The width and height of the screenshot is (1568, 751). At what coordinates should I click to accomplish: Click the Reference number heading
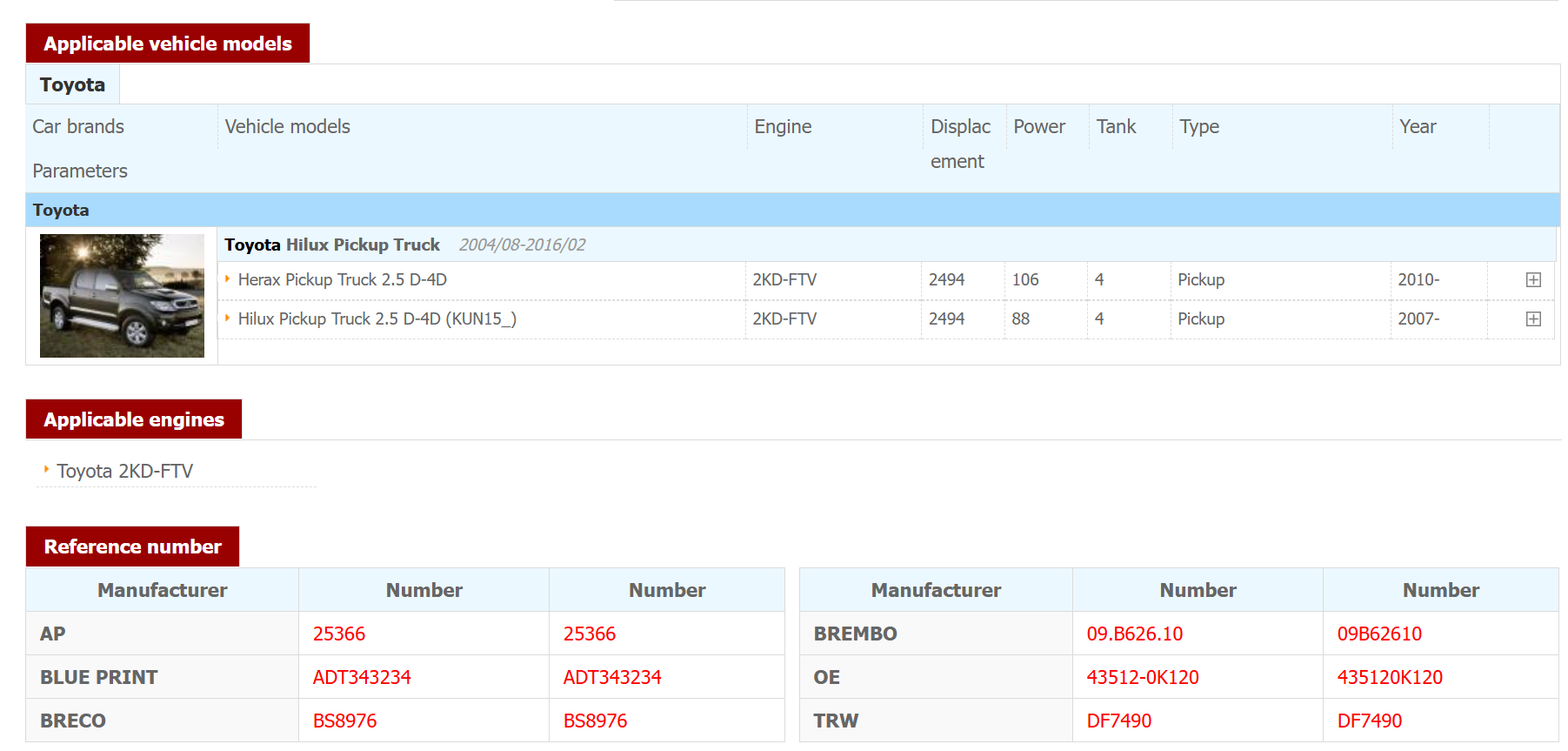tap(133, 546)
